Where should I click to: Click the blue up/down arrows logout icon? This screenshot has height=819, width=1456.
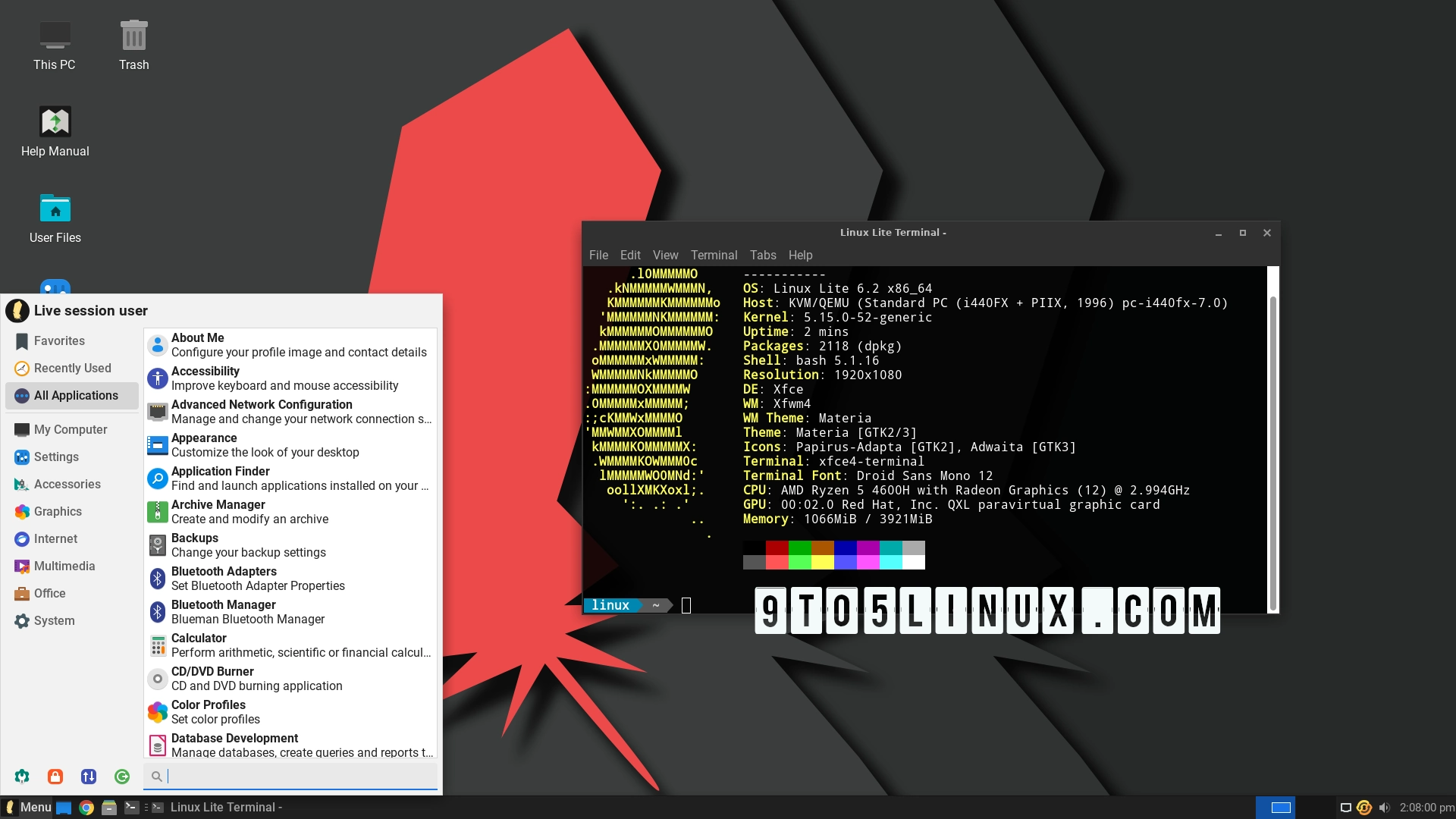click(x=89, y=777)
